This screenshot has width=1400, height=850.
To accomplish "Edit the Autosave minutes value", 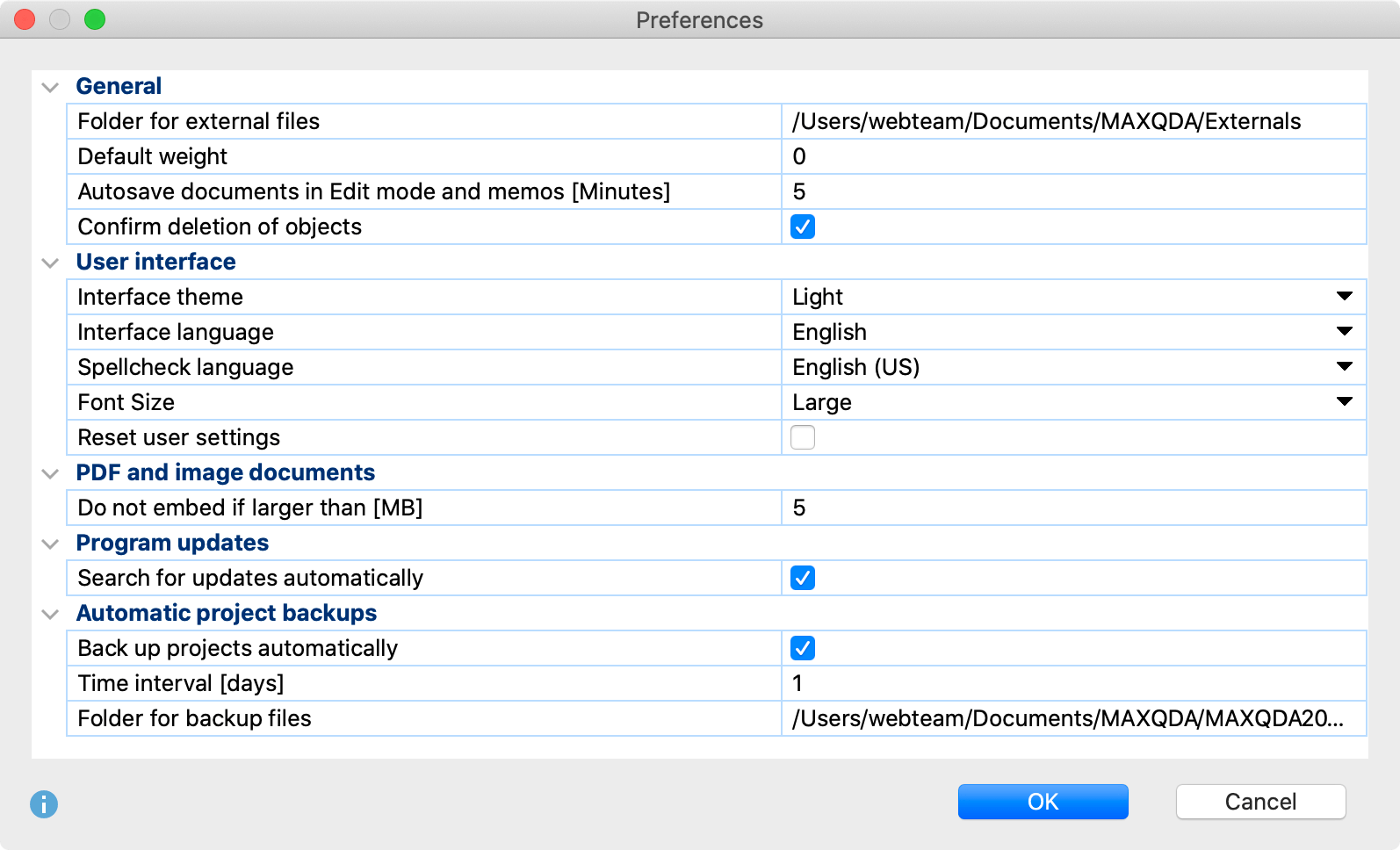I will point(1073,191).
